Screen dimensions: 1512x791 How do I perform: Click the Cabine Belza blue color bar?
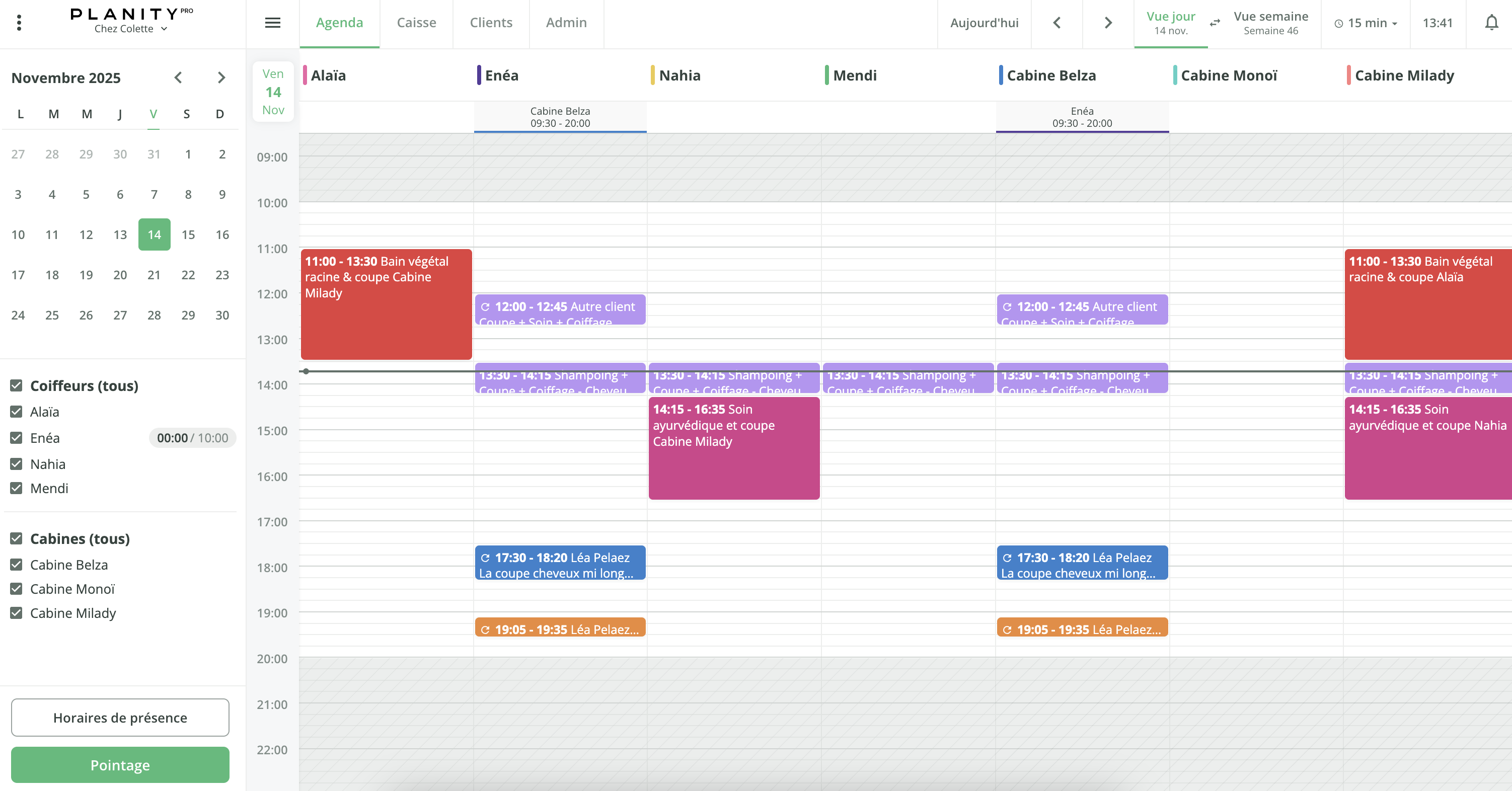pos(1000,75)
